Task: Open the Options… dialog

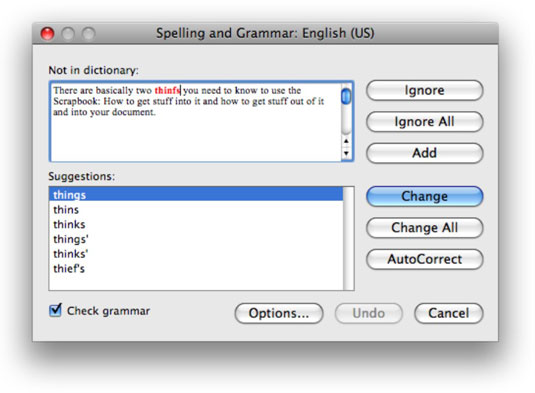Action: pyautogui.click(x=279, y=313)
